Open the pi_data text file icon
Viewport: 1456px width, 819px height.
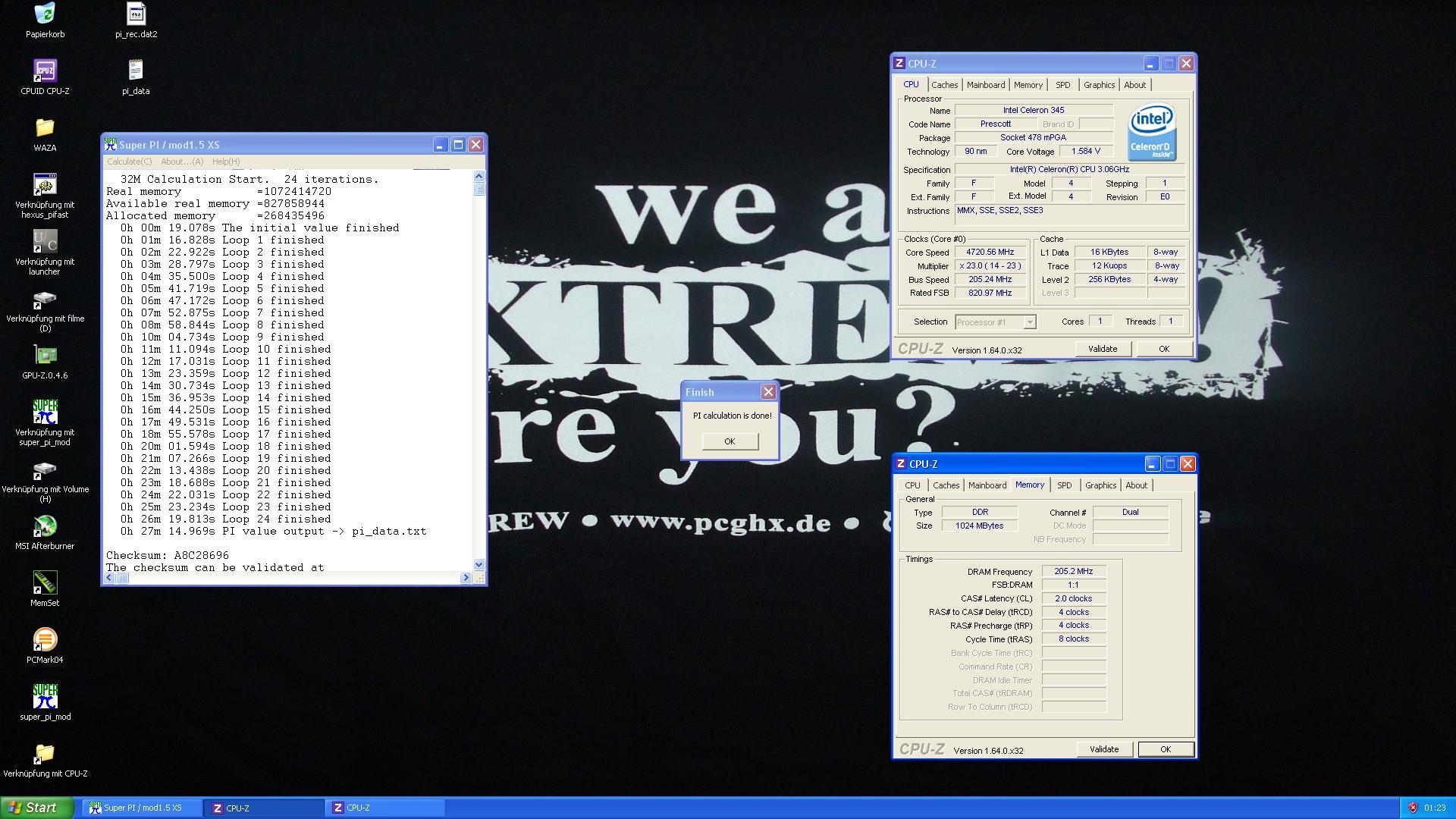coord(136,71)
